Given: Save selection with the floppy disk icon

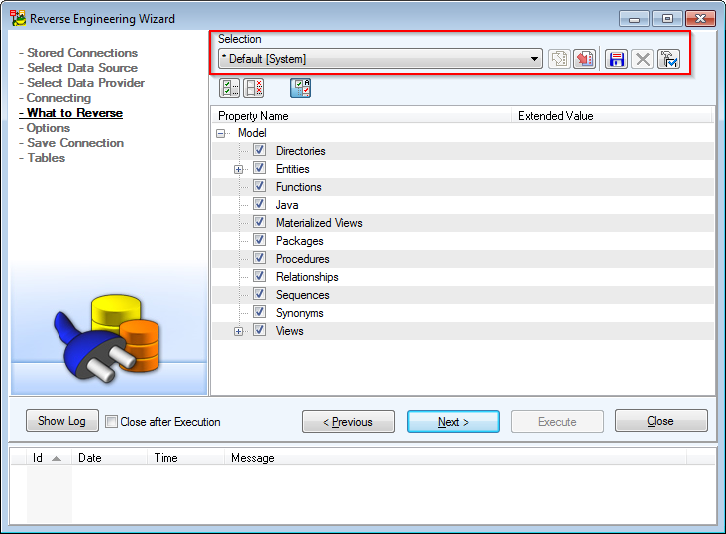Looking at the screenshot, I should 617,59.
